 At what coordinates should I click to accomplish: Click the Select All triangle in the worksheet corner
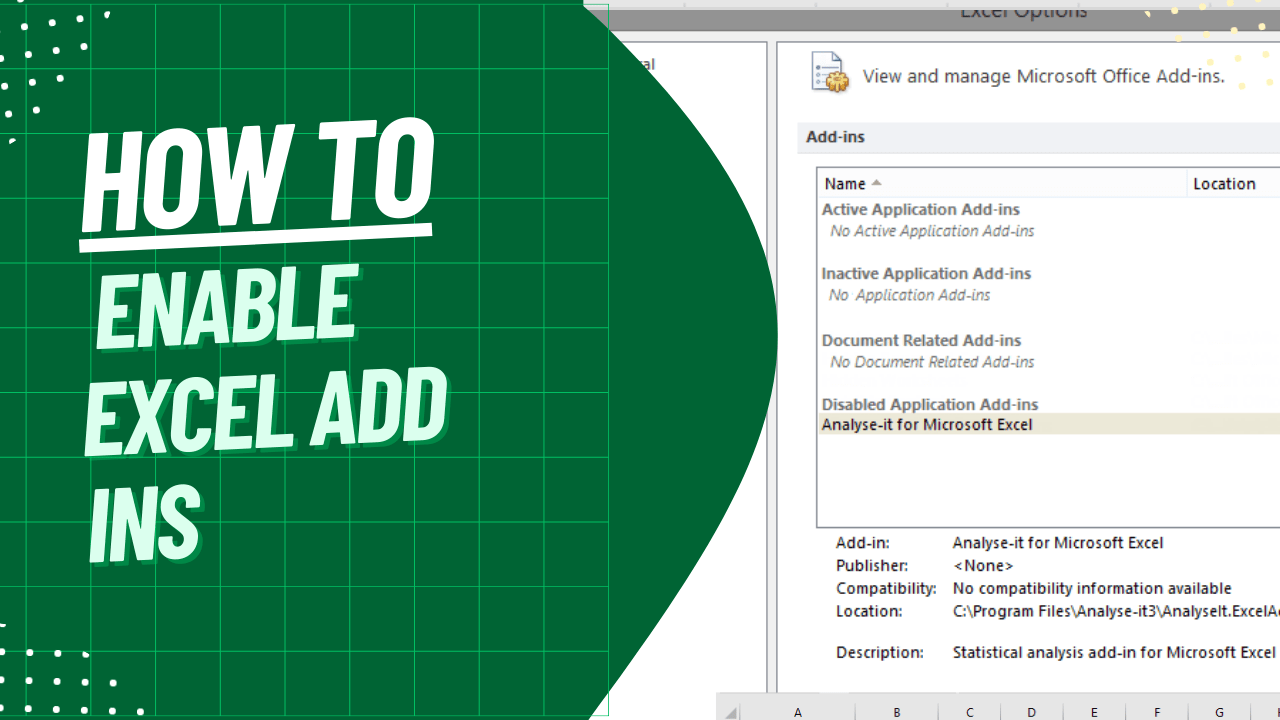coord(729,712)
